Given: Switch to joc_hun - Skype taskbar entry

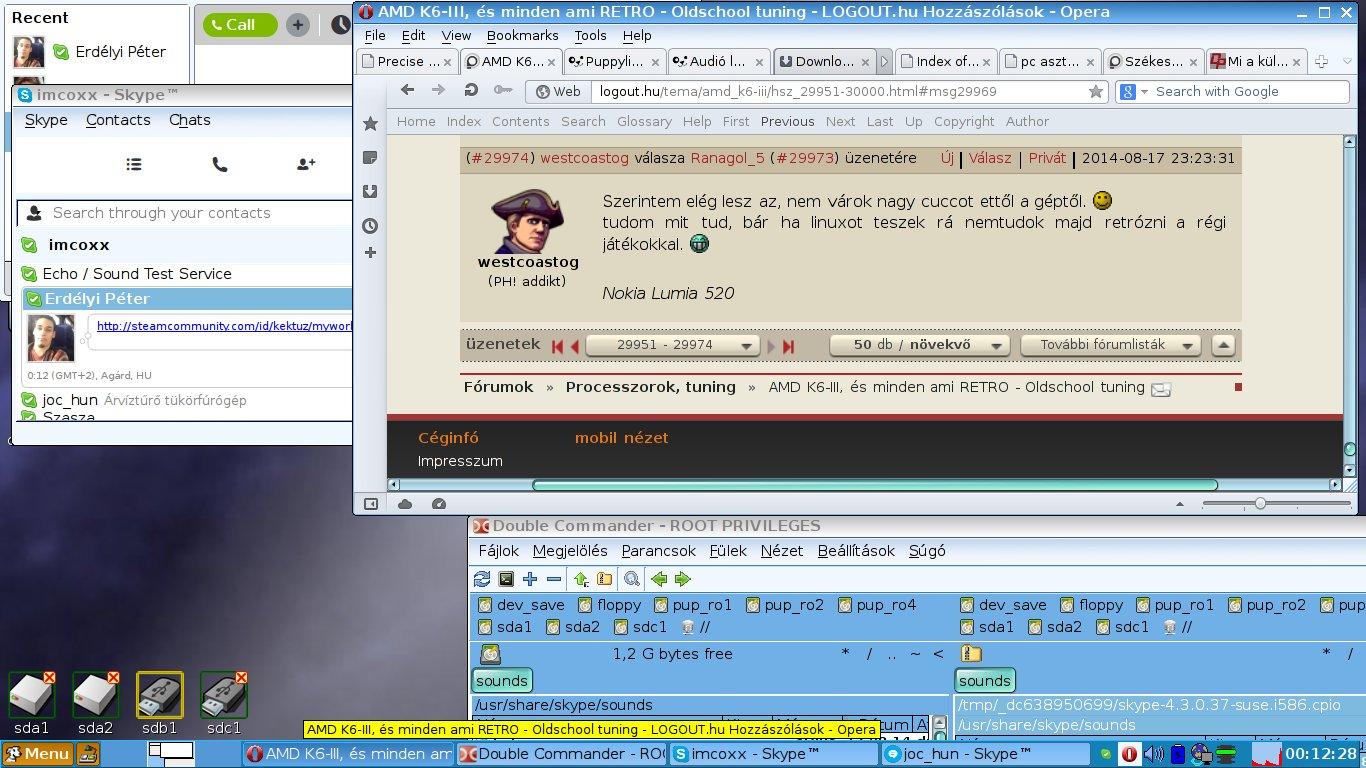Looking at the screenshot, I should [x=985, y=754].
